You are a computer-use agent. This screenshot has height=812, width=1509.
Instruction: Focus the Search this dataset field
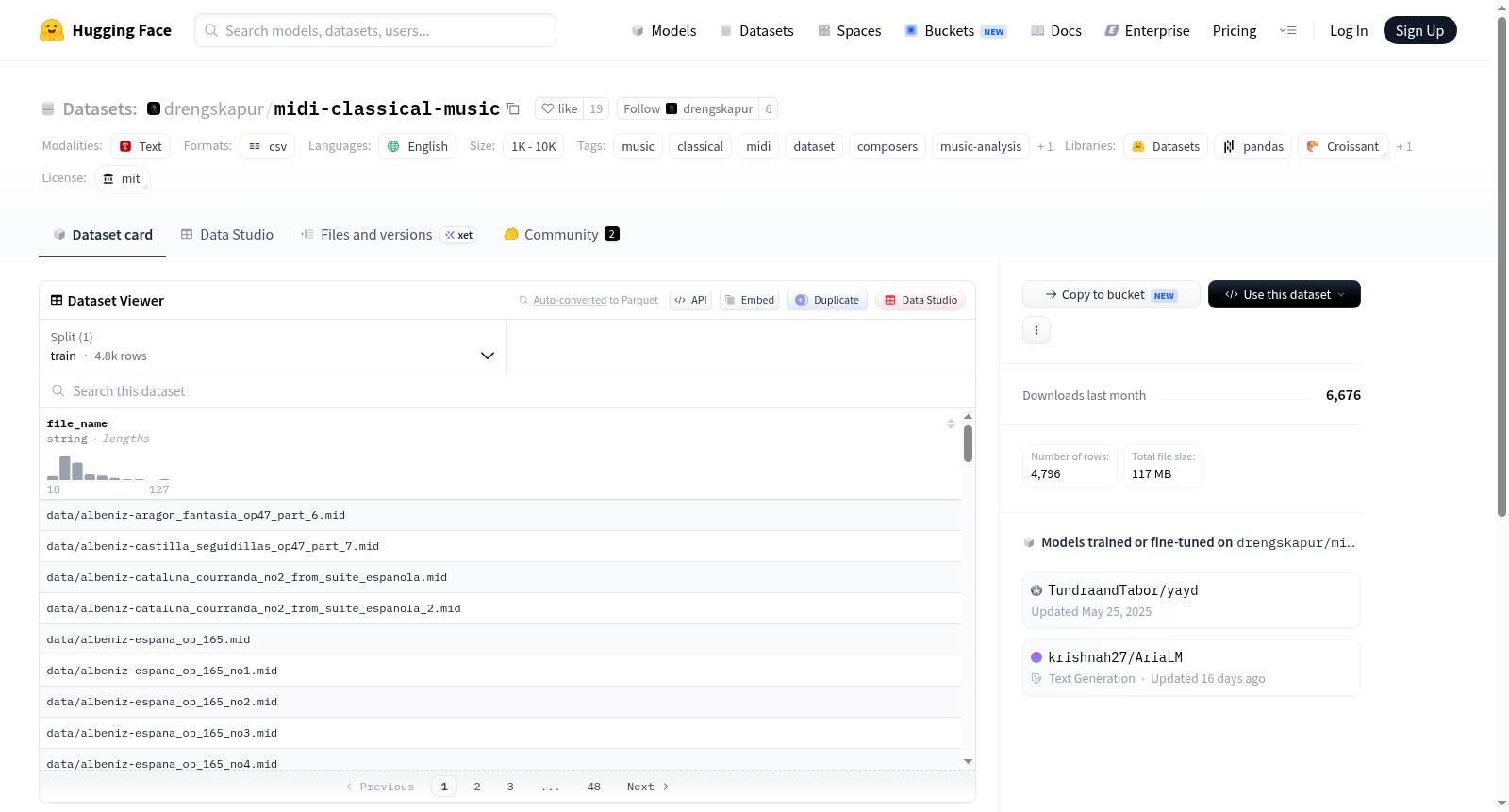pyautogui.click(x=507, y=390)
